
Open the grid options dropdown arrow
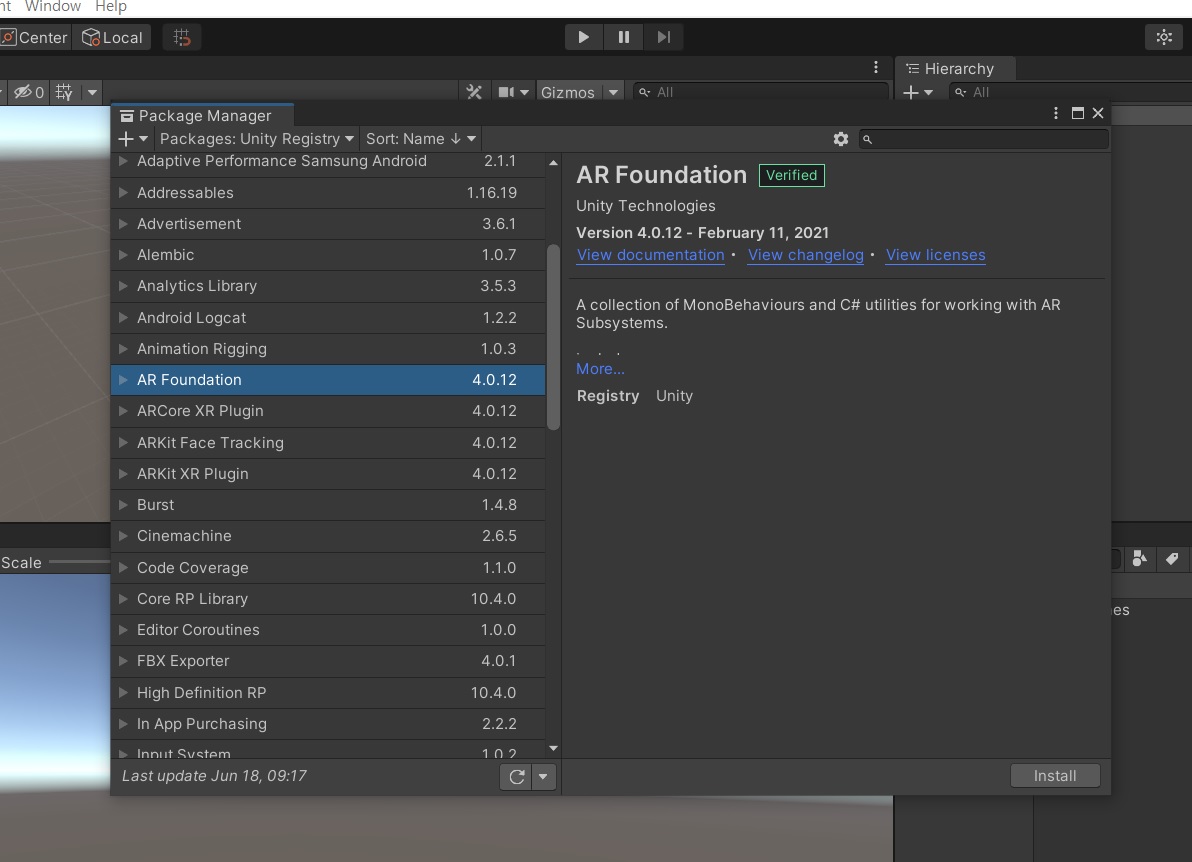tap(92, 92)
